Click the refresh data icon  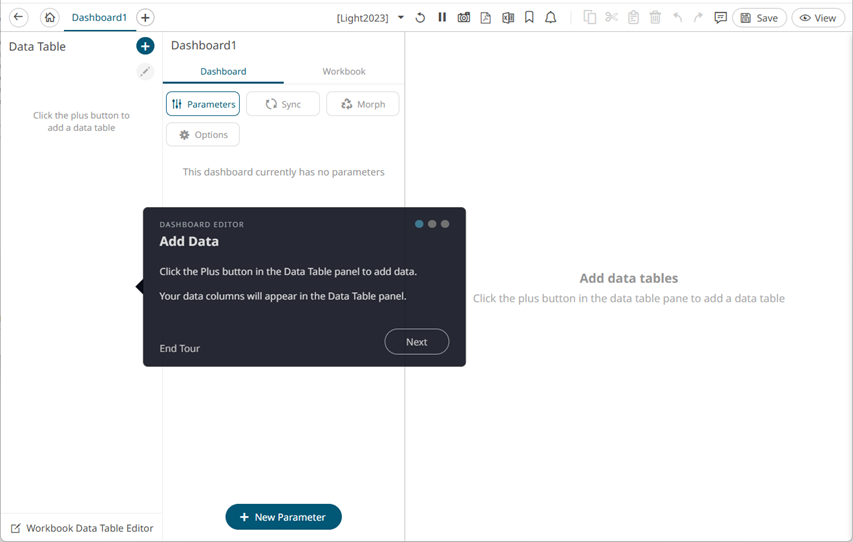click(420, 18)
